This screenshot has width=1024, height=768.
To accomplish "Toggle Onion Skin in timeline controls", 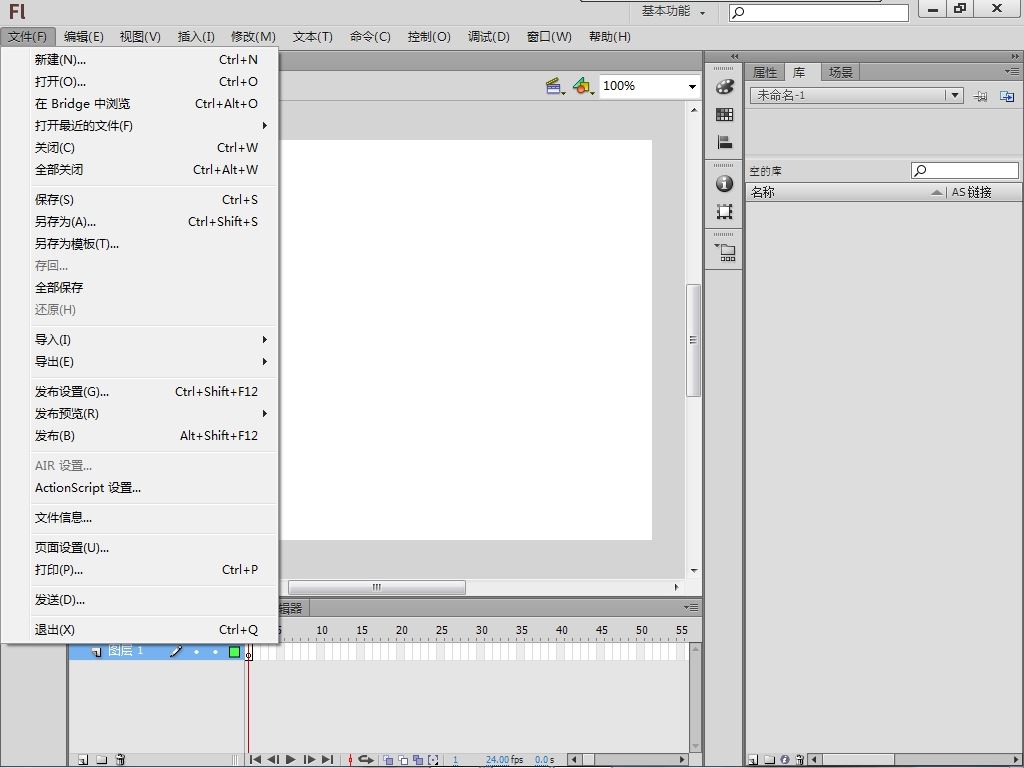I will [x=389, y=760].
